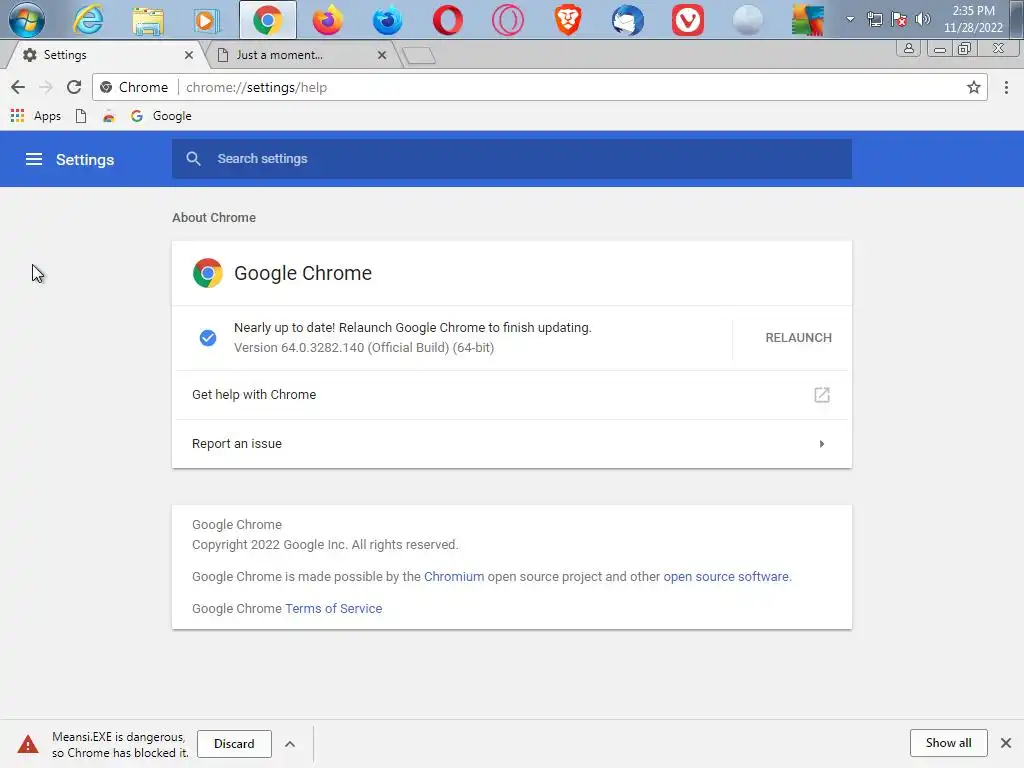Open the Chromium link
Screen dimensions: 1024x768
[454, 577]
